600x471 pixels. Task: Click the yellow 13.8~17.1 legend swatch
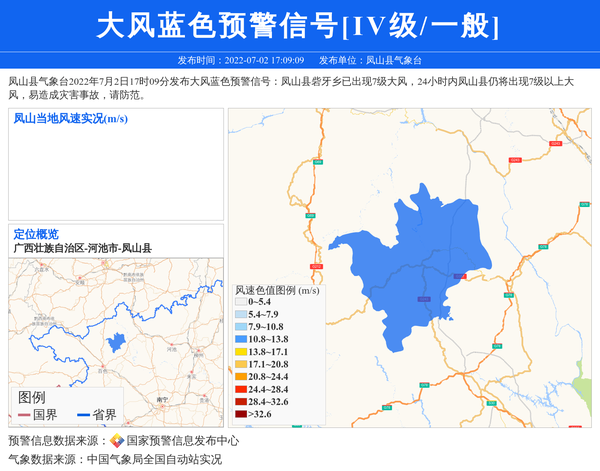coord(241,352)
